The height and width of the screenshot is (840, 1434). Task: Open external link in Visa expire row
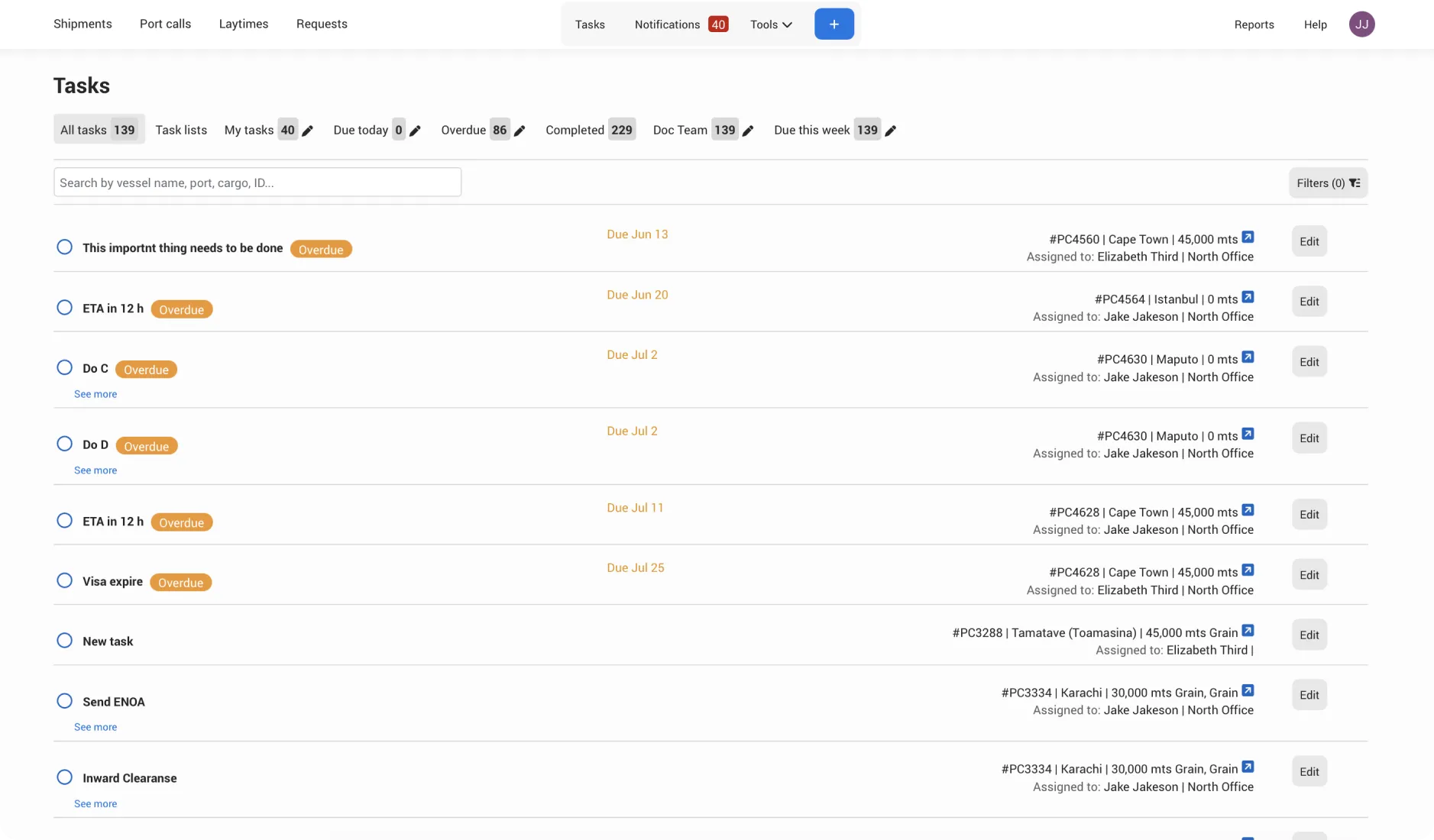[x=1248, y=570]
